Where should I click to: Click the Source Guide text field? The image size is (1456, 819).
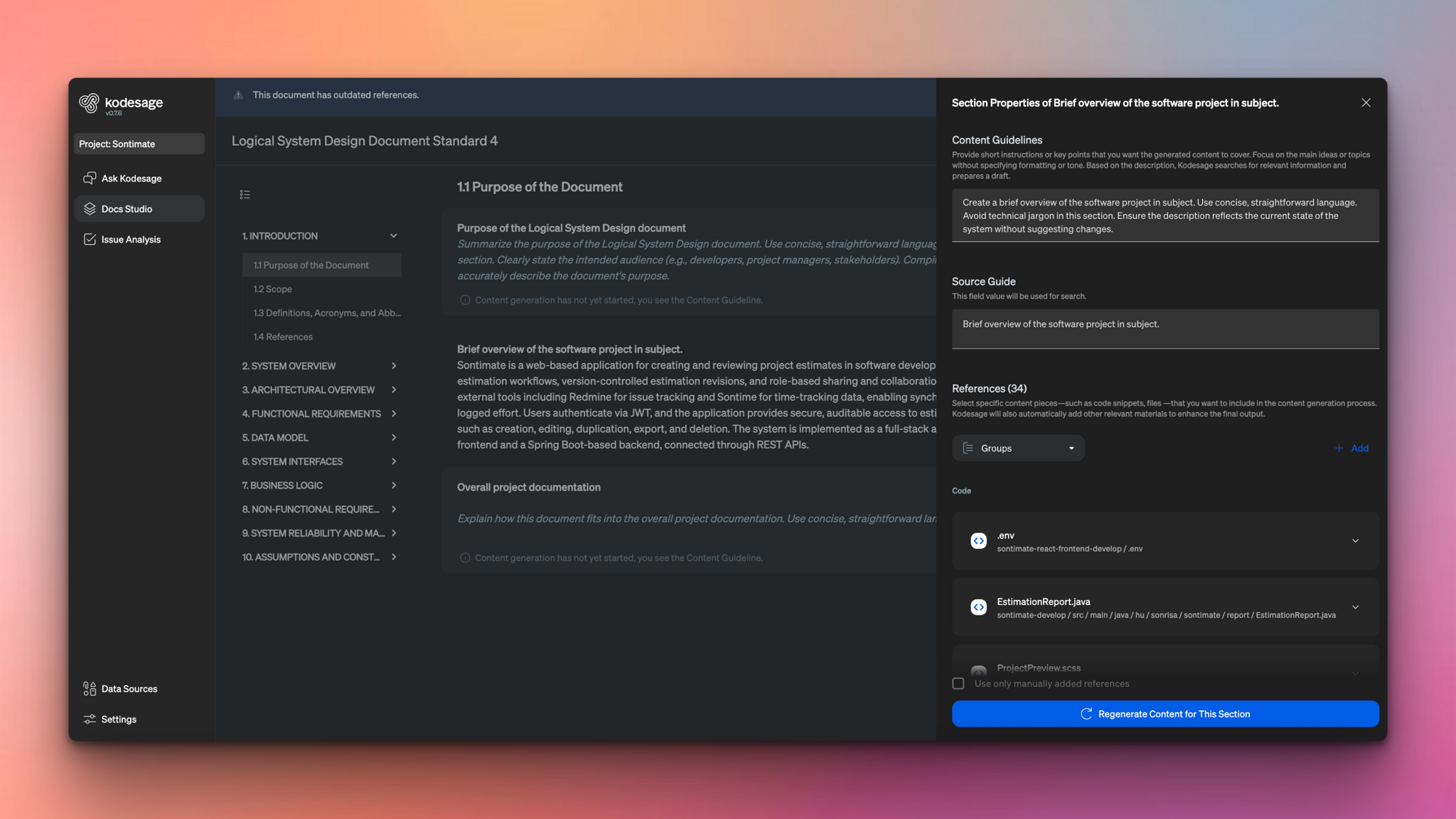(x=1164, y=328)
